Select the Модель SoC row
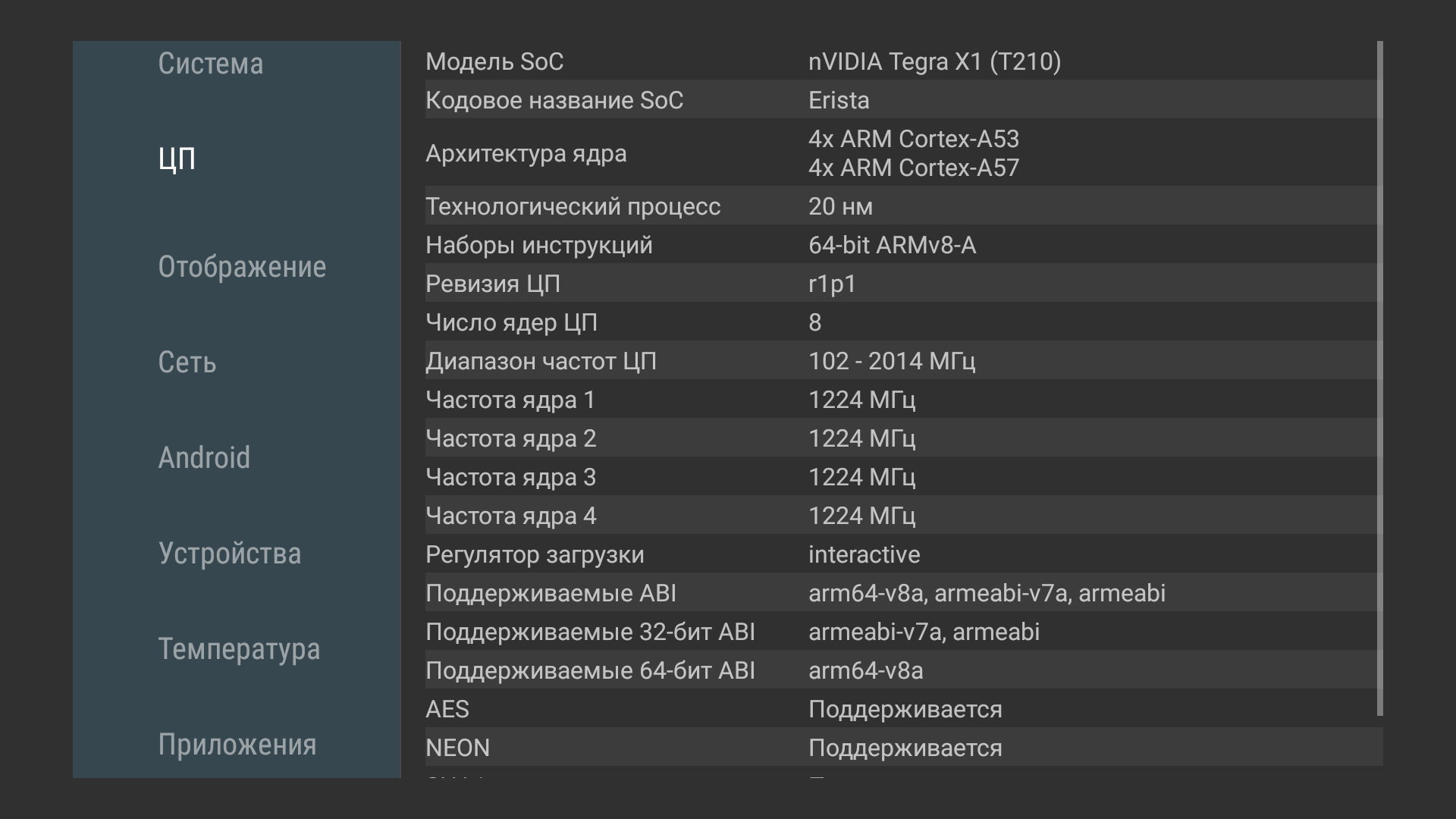 pos(901,61)
